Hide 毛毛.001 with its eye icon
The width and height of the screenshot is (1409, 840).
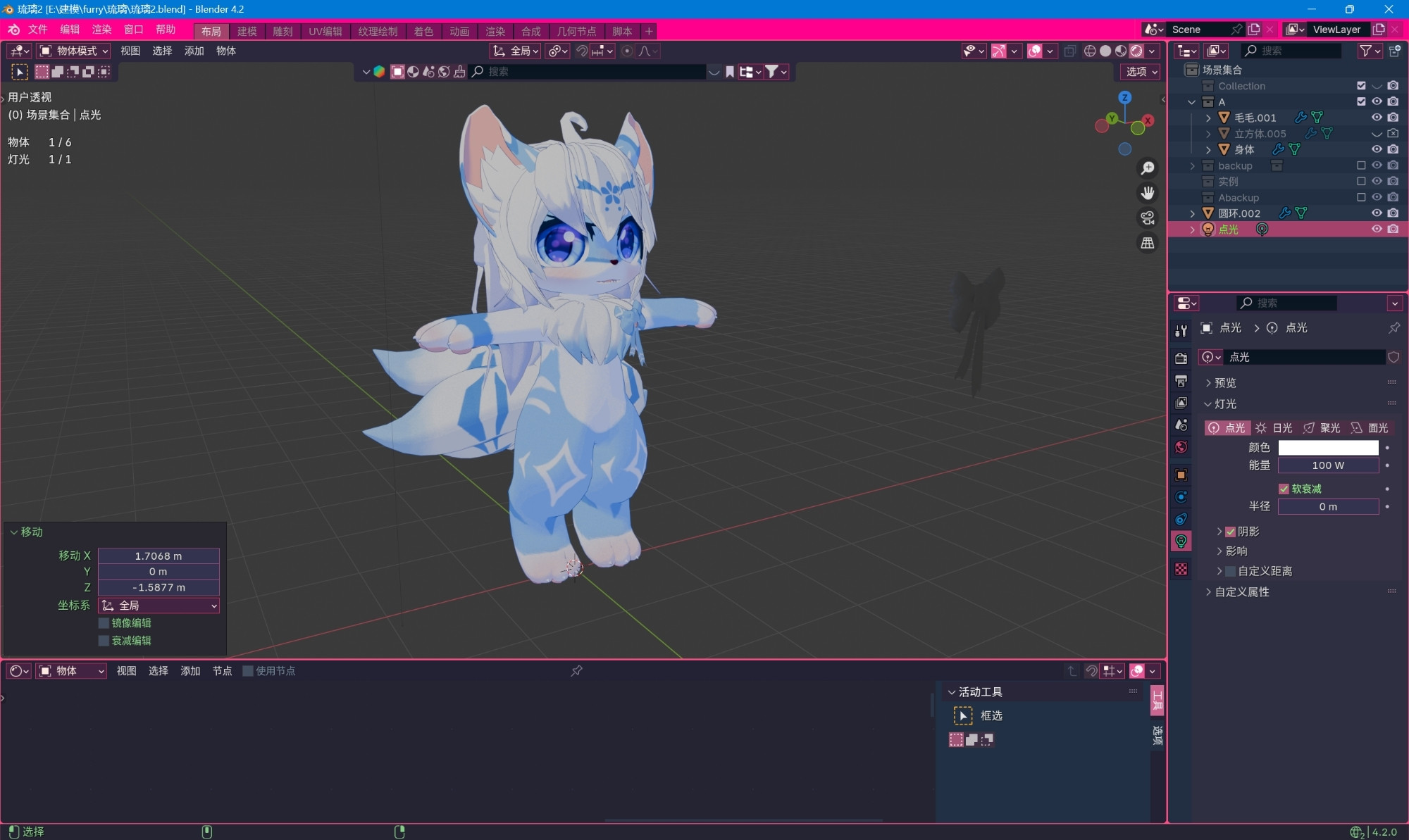[x=1377, y=118]
